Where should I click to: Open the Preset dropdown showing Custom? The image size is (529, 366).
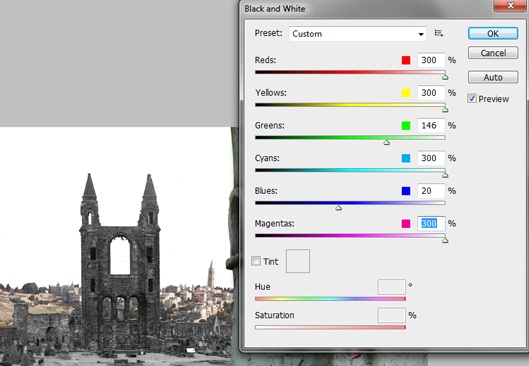pyautogui.click(x=358, y=34)
